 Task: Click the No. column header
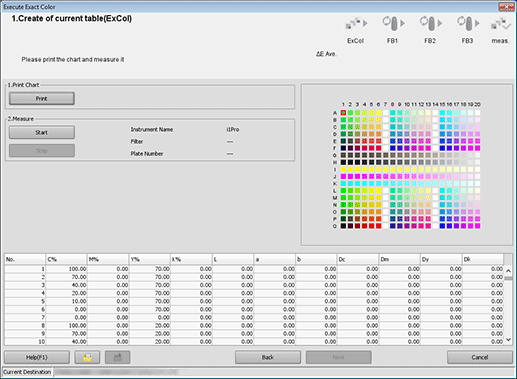(x=25, y=259)
